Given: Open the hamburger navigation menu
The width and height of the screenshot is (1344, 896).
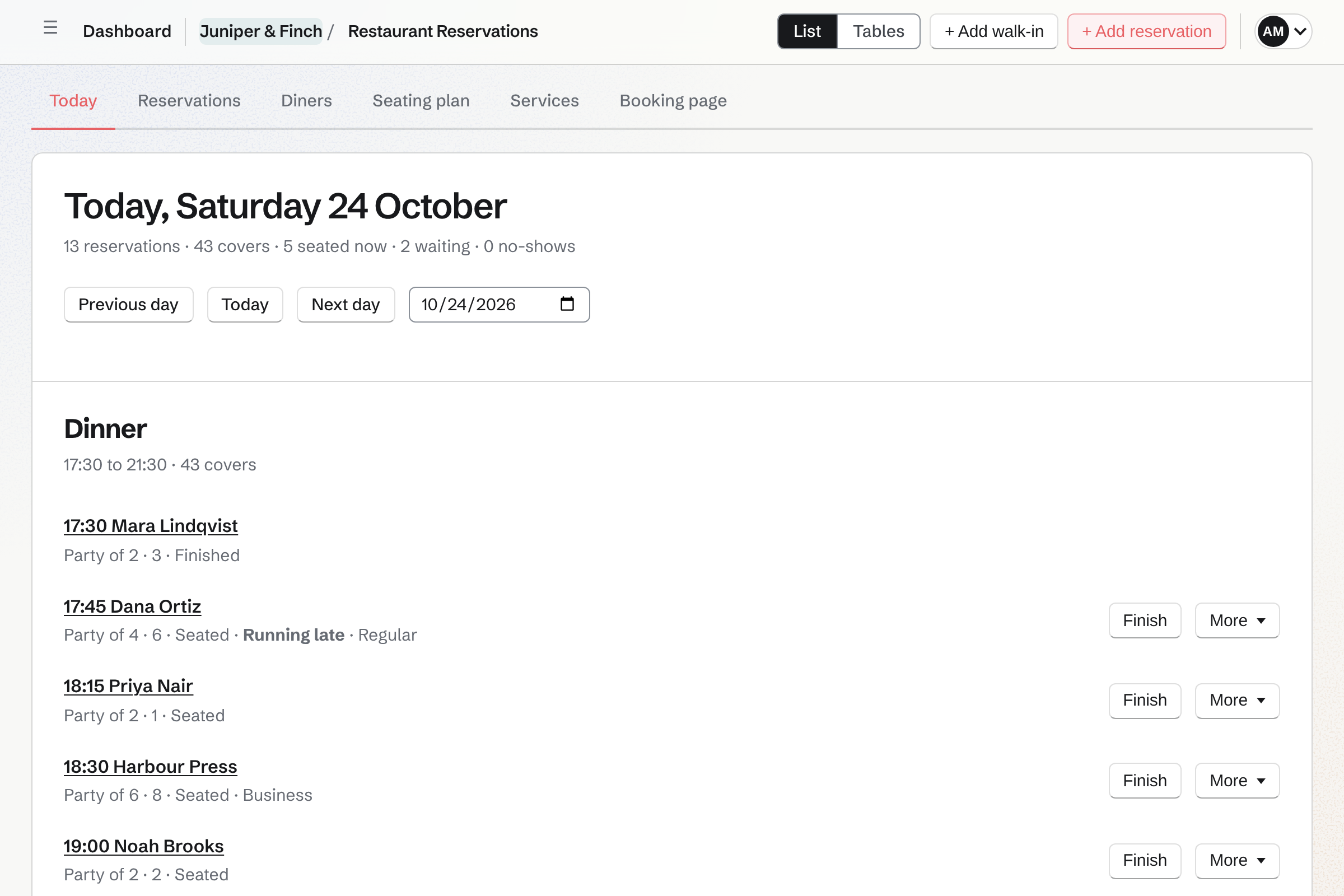Looking at the screenshot, I should click(50, 27).
